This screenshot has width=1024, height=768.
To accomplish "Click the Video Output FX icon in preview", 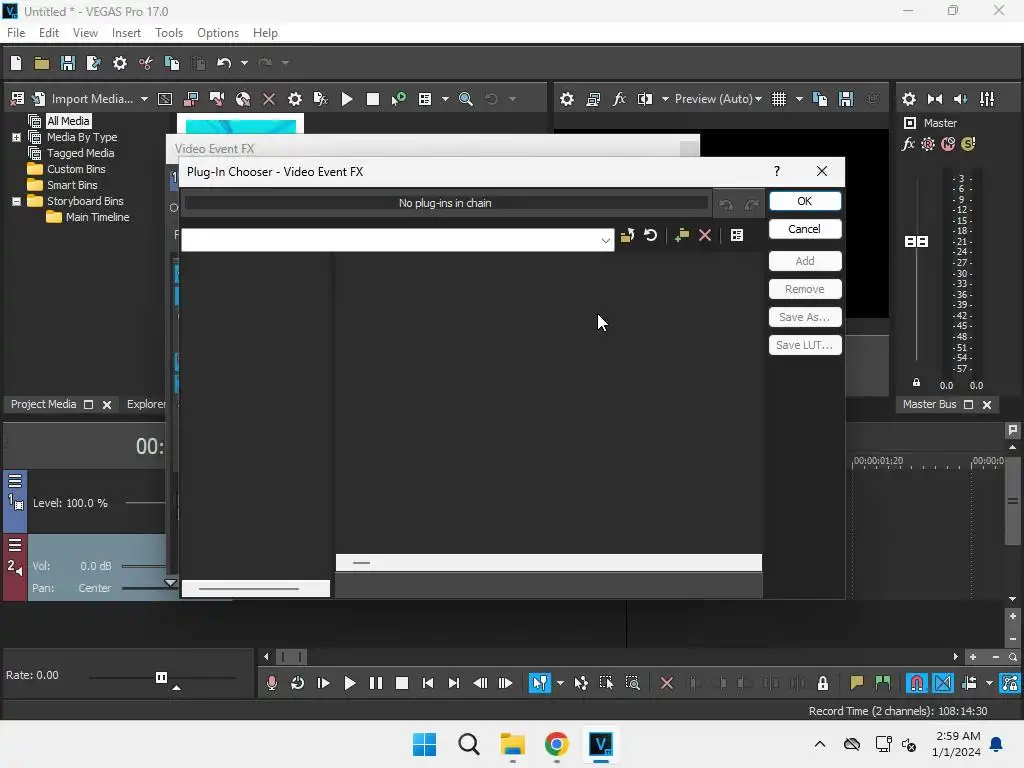I will (618, 99).
